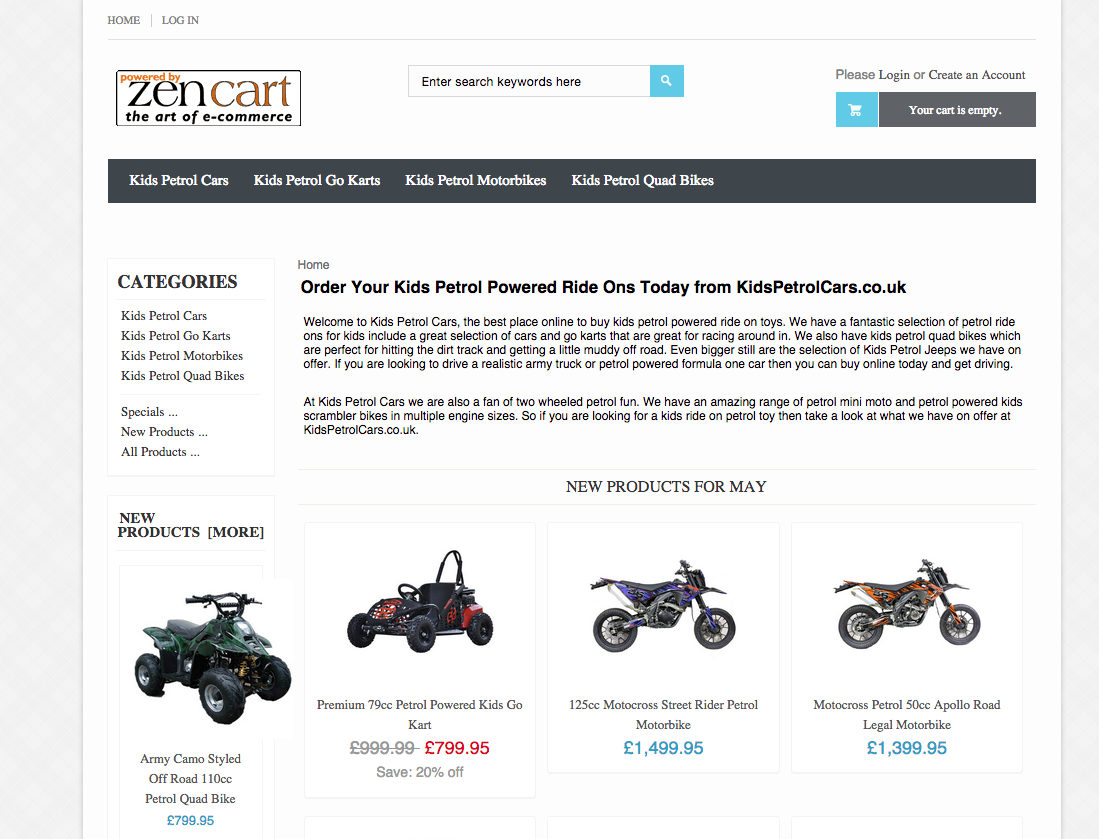Click the magnifier search button
The image size is (1099, 839).
click(667, 81)
